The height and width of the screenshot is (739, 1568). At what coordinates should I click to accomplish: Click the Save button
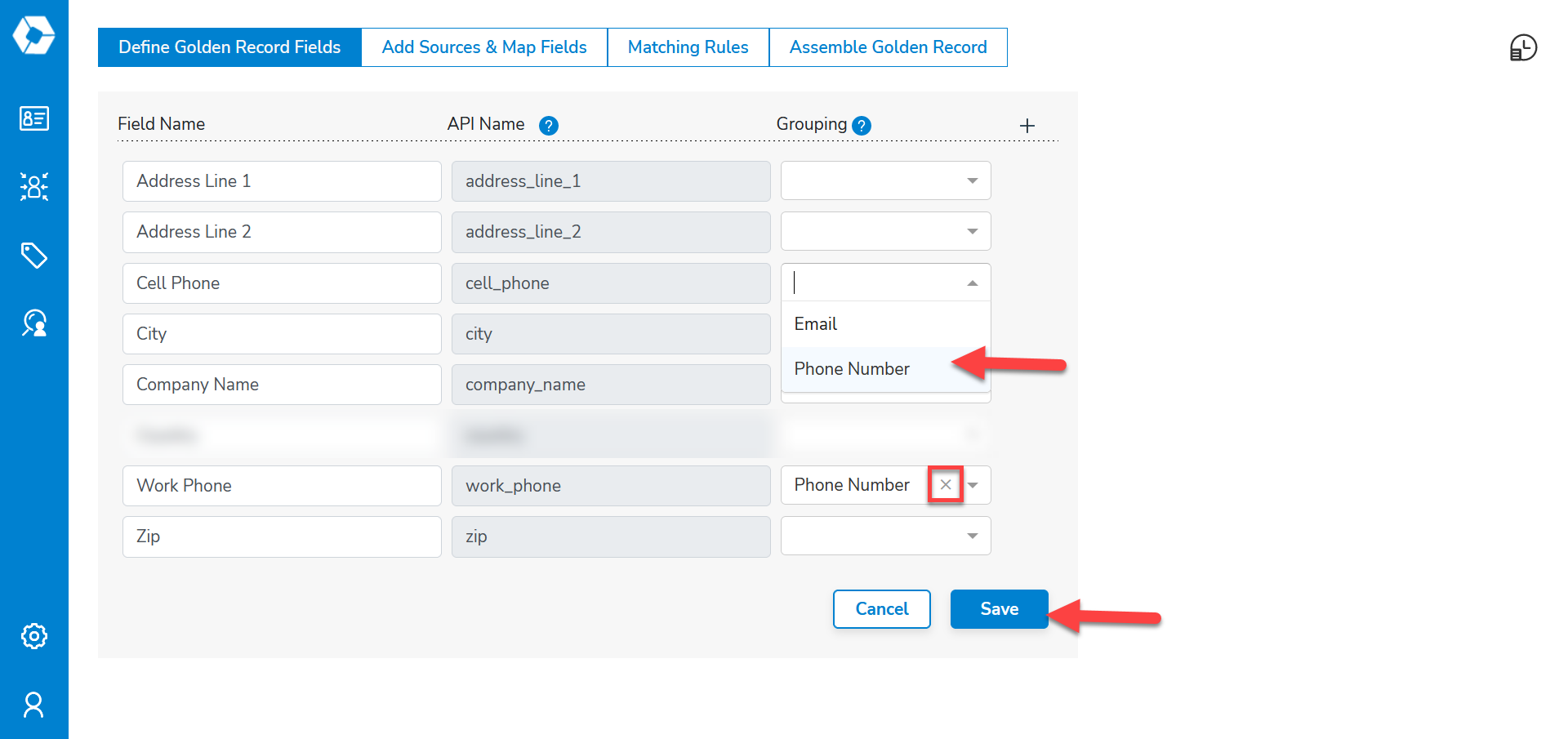click(999, 609)
